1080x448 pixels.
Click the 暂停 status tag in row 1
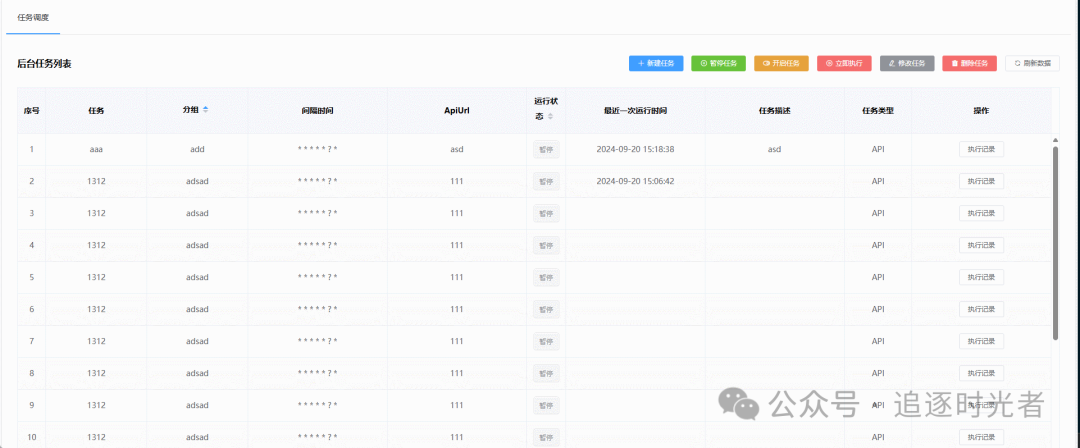545,150
